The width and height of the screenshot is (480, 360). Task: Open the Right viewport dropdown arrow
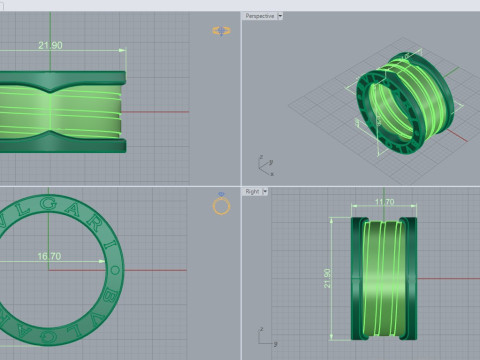pyautogui.click(x=265, y=192)
